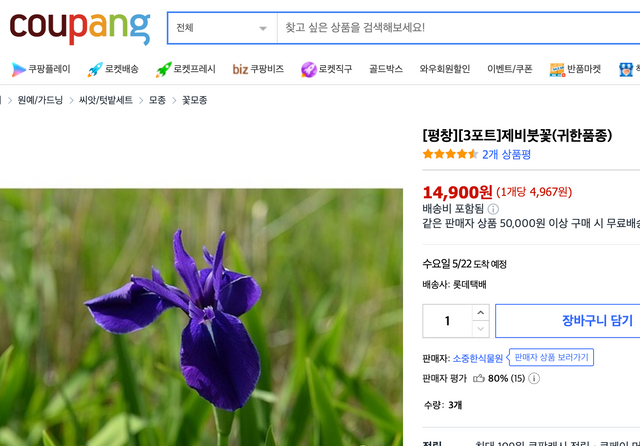
Task: Click the 로켓프레시 green rocket icon
Action: pos(163,69)
